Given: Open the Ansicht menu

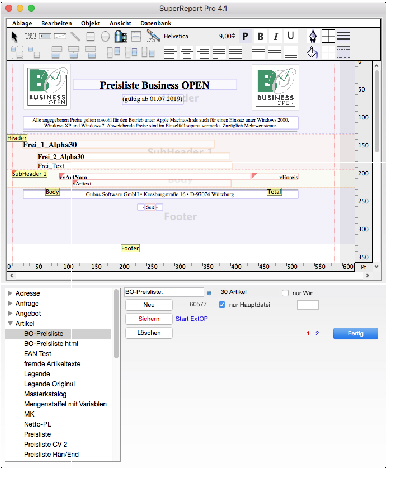Looking at the screenshot, I should coord(120,23).
